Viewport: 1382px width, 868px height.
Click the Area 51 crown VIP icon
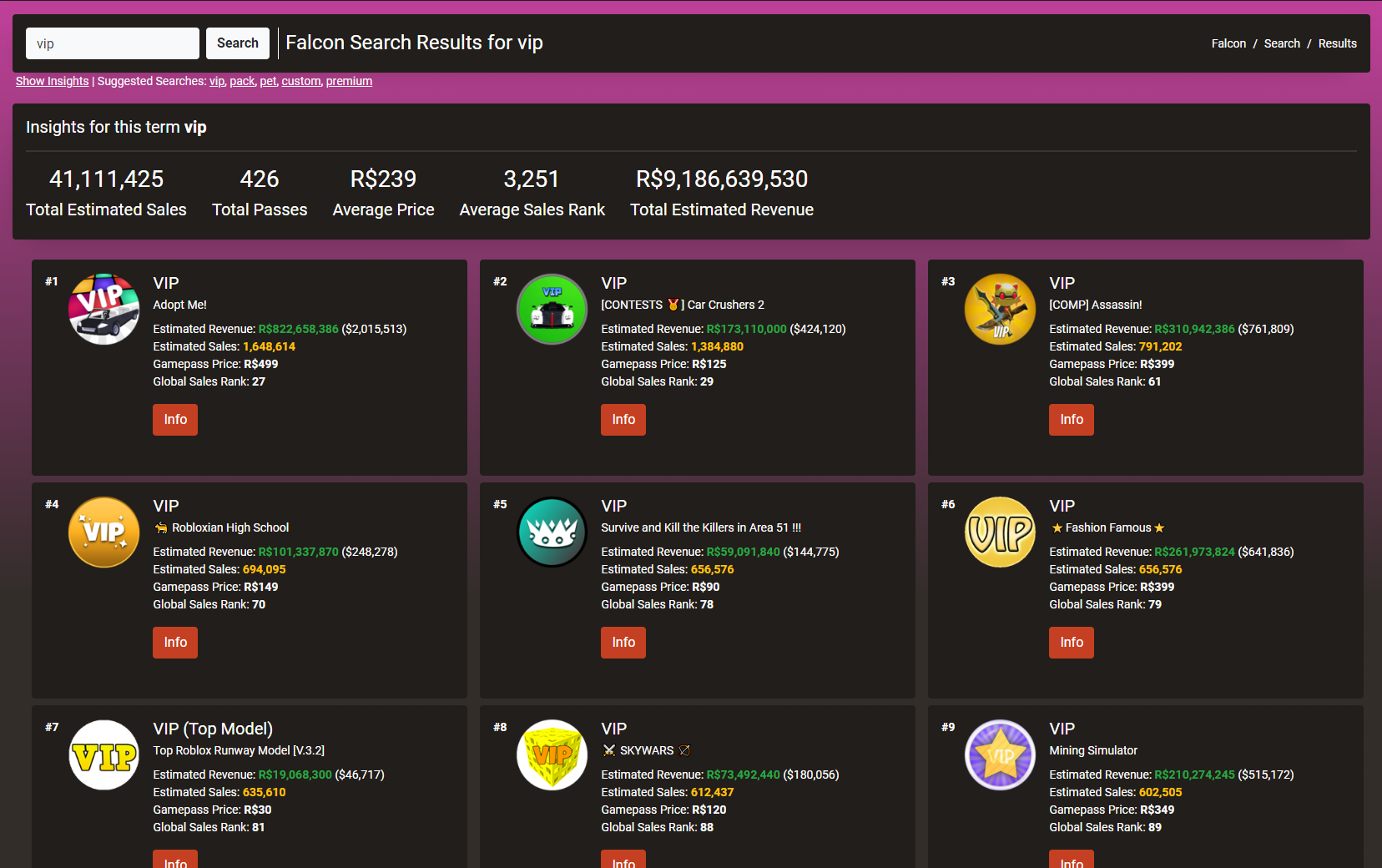click(552, 532)
